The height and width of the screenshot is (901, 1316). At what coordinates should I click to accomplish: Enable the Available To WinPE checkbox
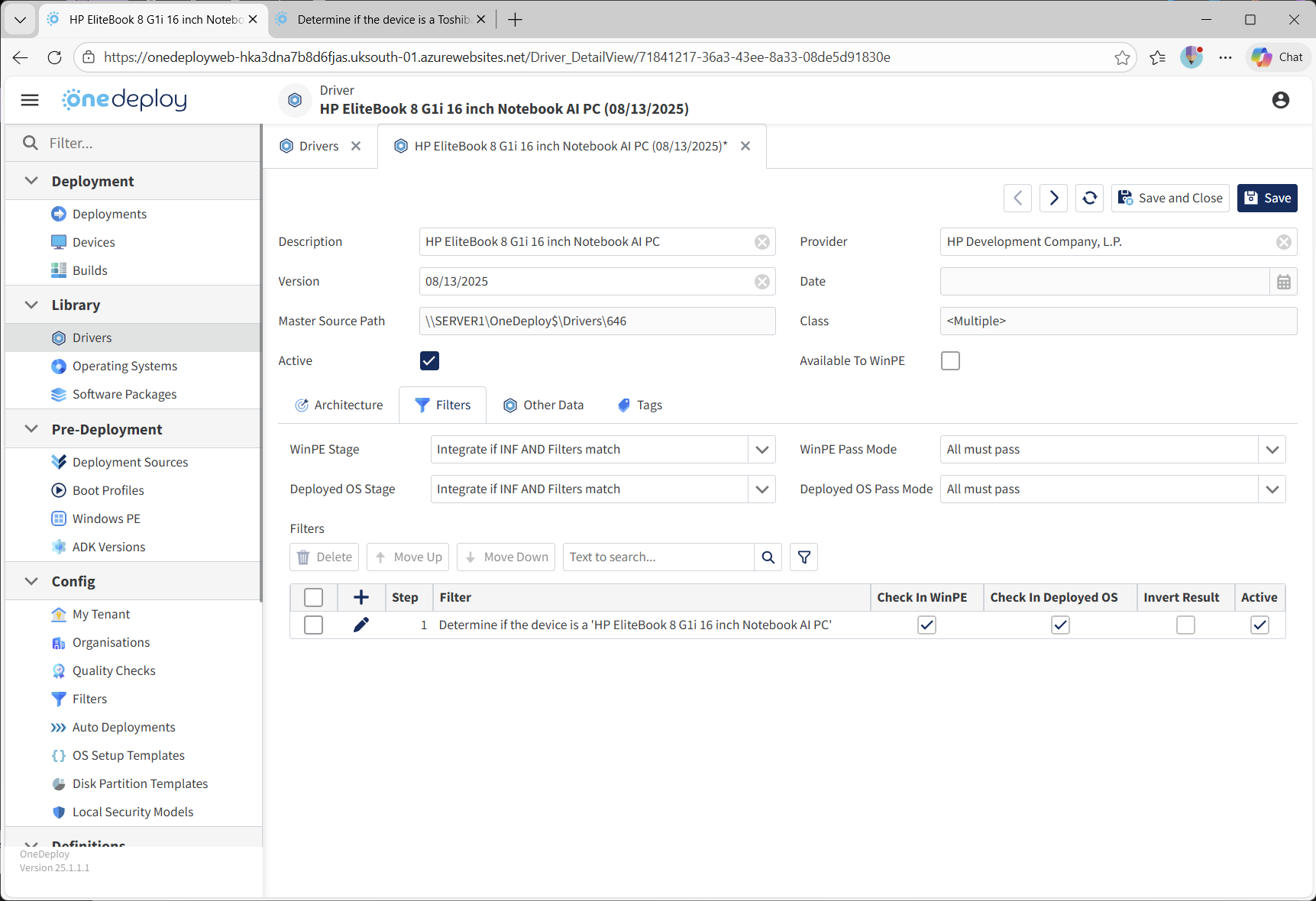(950, 360)
